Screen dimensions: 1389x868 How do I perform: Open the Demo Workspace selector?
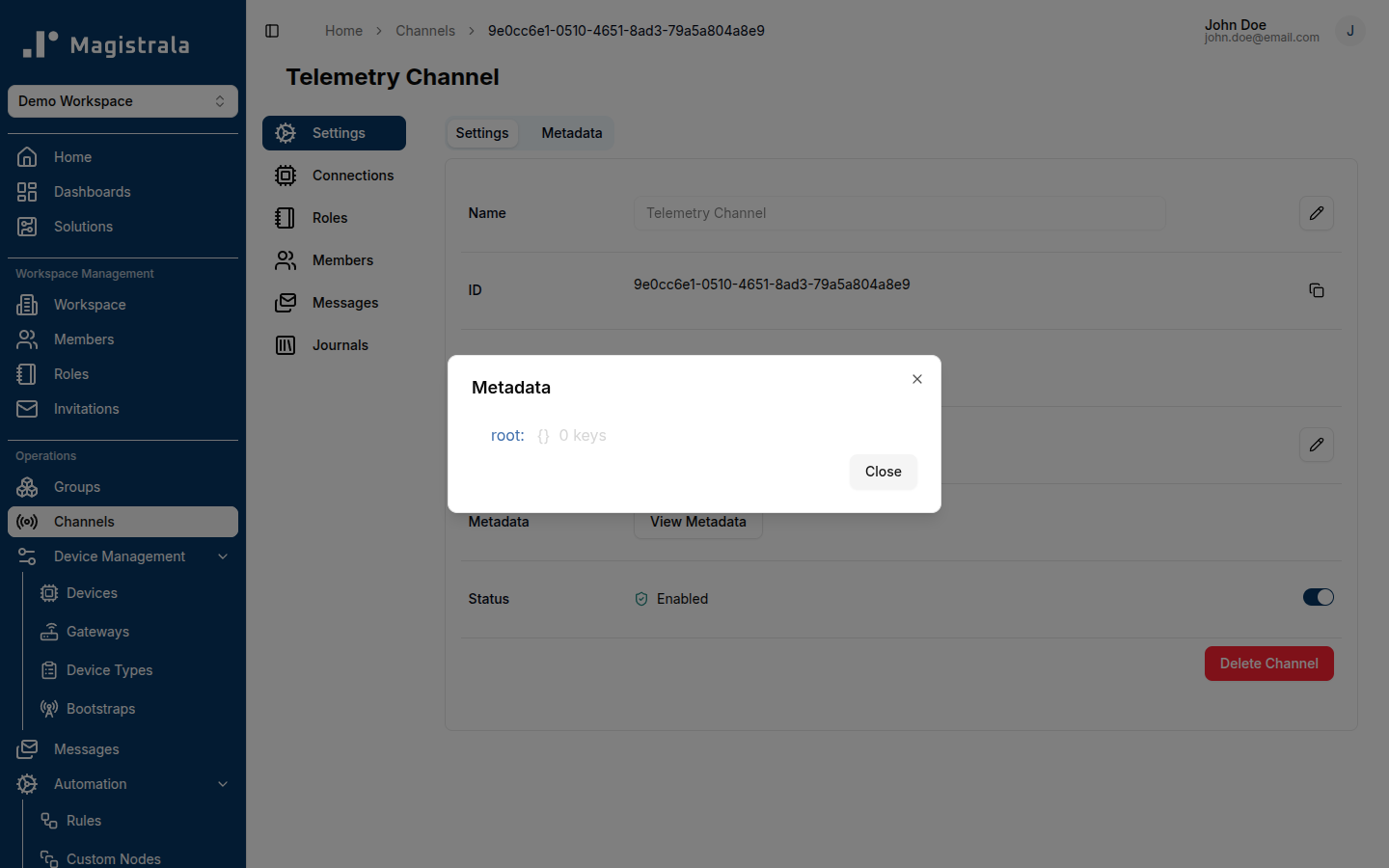123,101
